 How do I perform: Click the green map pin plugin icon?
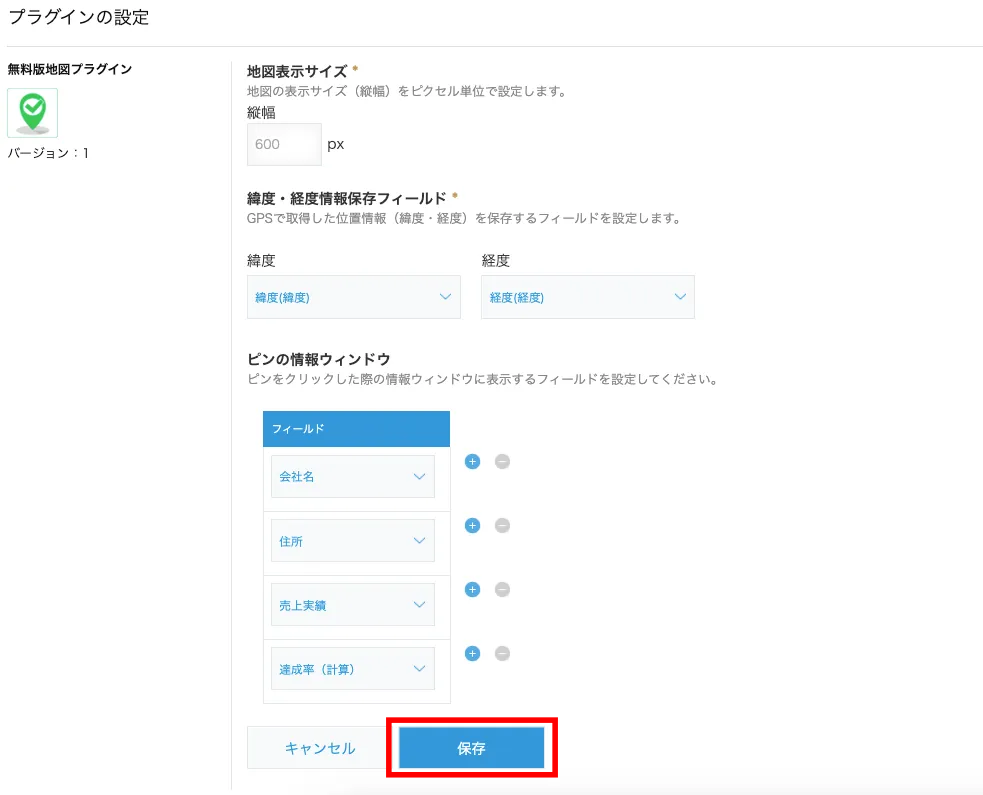tap(32, 112)
